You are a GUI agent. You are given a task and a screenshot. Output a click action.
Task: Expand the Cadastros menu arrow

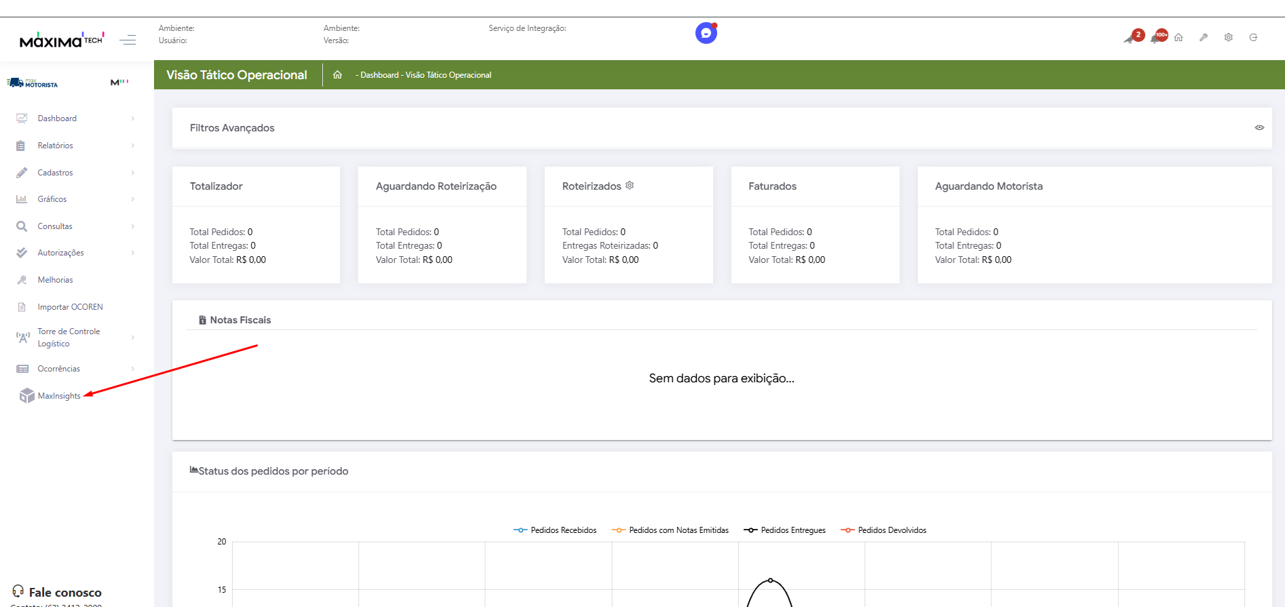[x=132, y=173]
